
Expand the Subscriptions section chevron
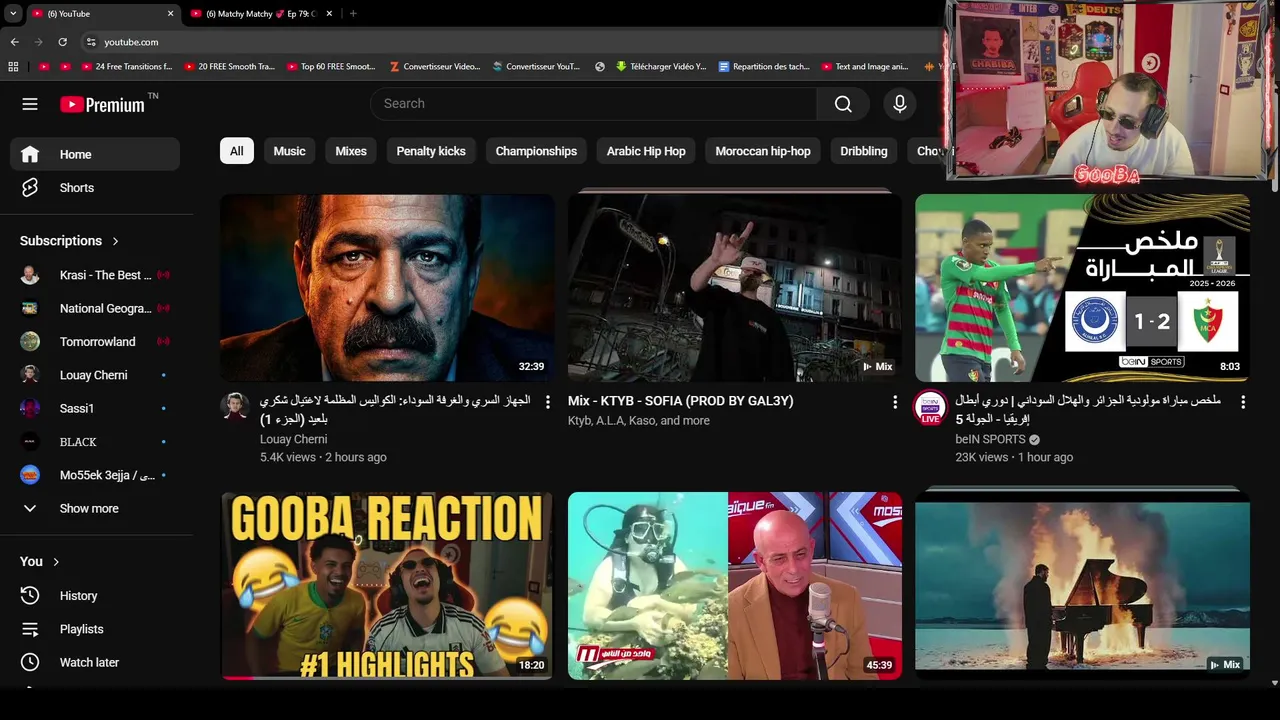point(115,241)
